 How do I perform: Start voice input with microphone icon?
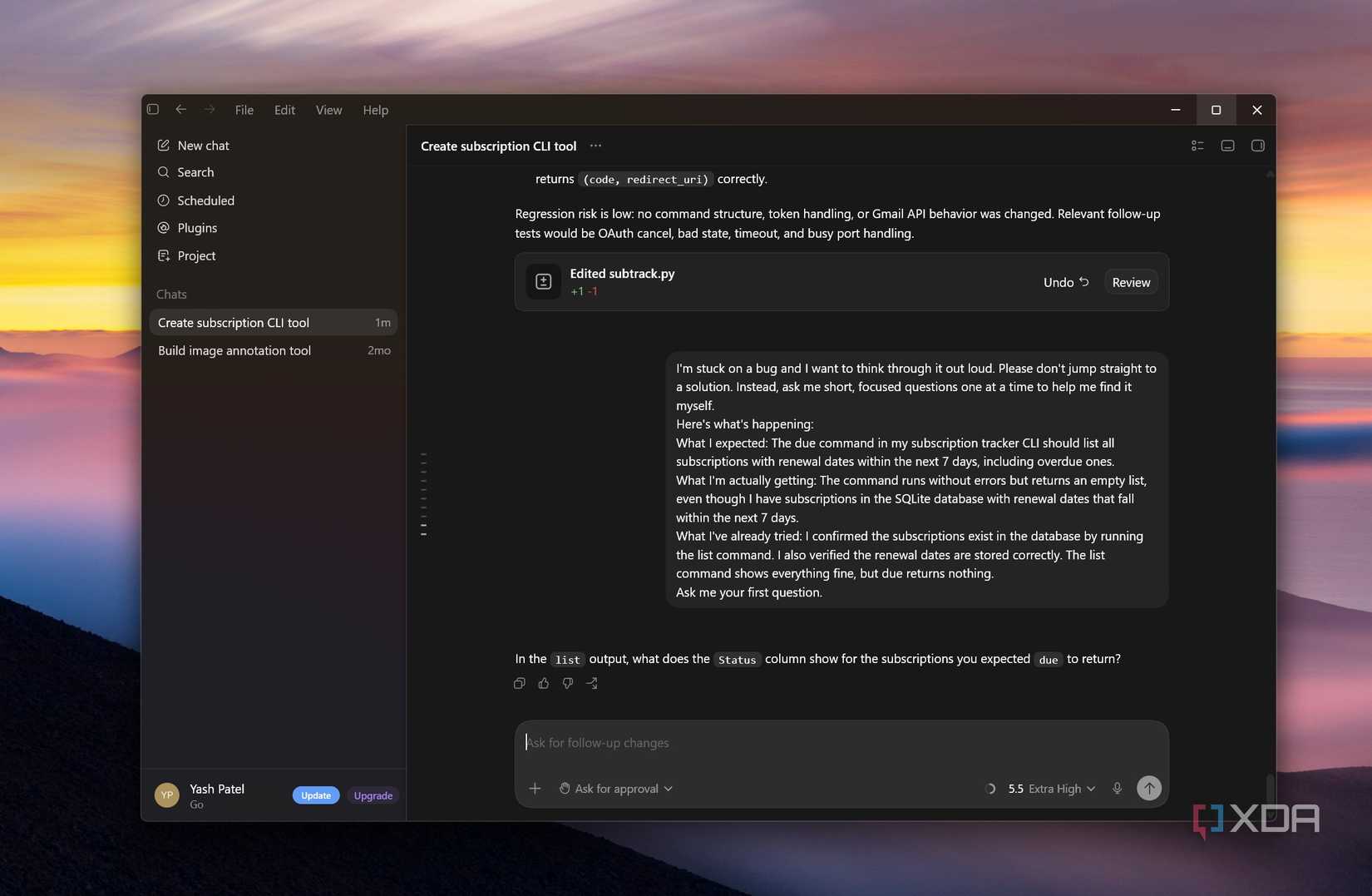1117,789
